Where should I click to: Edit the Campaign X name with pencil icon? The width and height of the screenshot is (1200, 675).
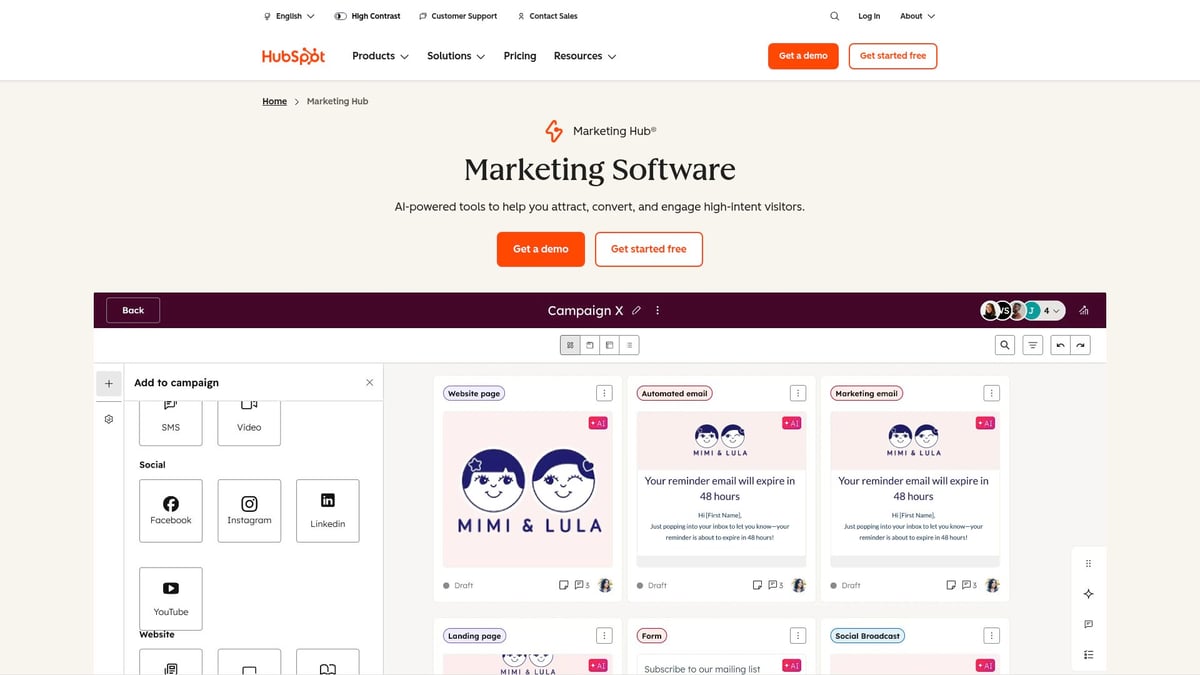(x=637, y=311)
